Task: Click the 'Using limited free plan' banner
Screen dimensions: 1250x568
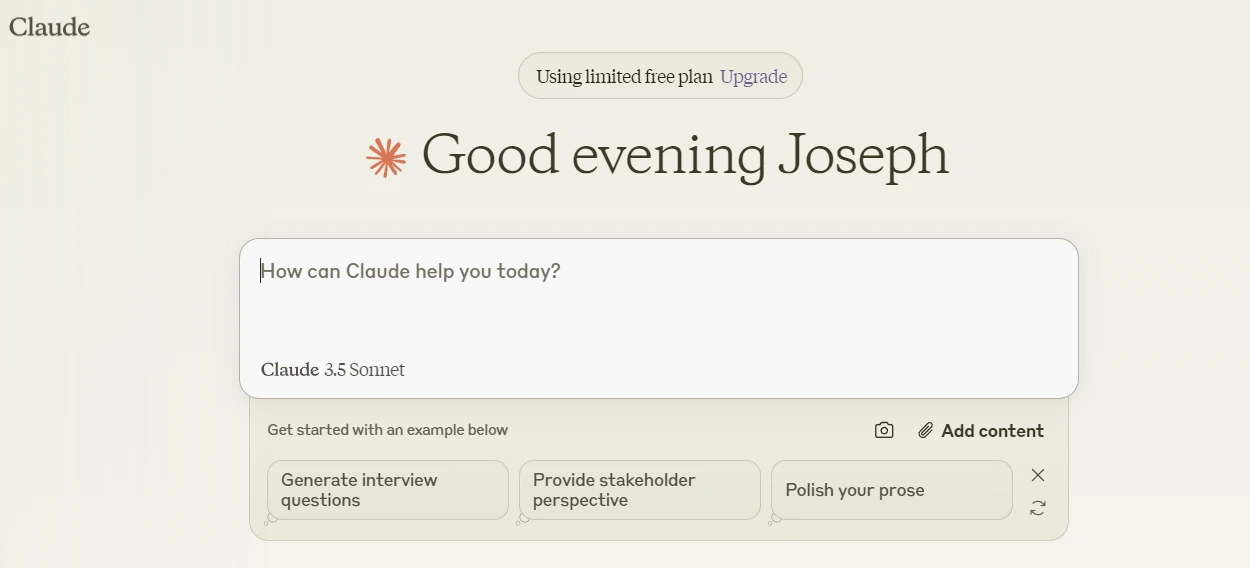Action: click(x=624, y=77)
